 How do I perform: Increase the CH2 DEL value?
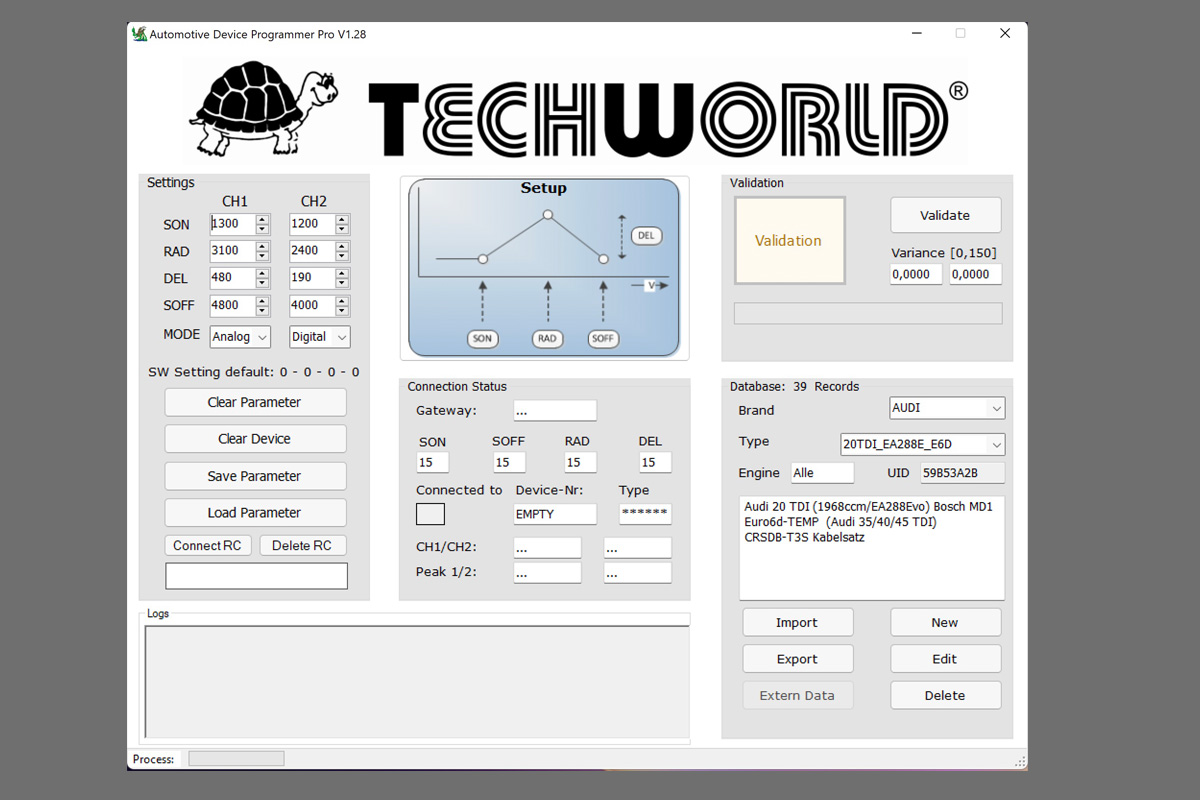point(342,273)
